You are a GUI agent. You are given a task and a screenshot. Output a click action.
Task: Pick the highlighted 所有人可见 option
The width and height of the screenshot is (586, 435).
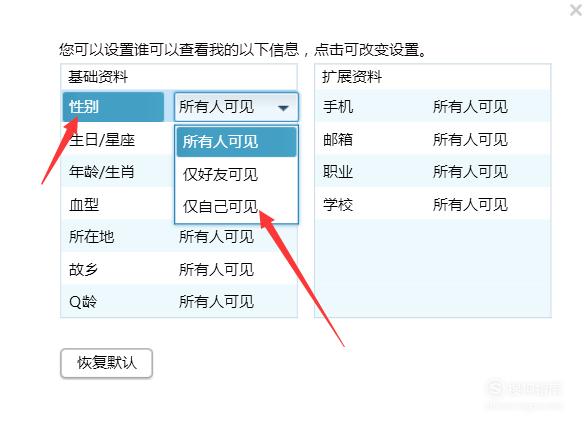coord(236,142)
